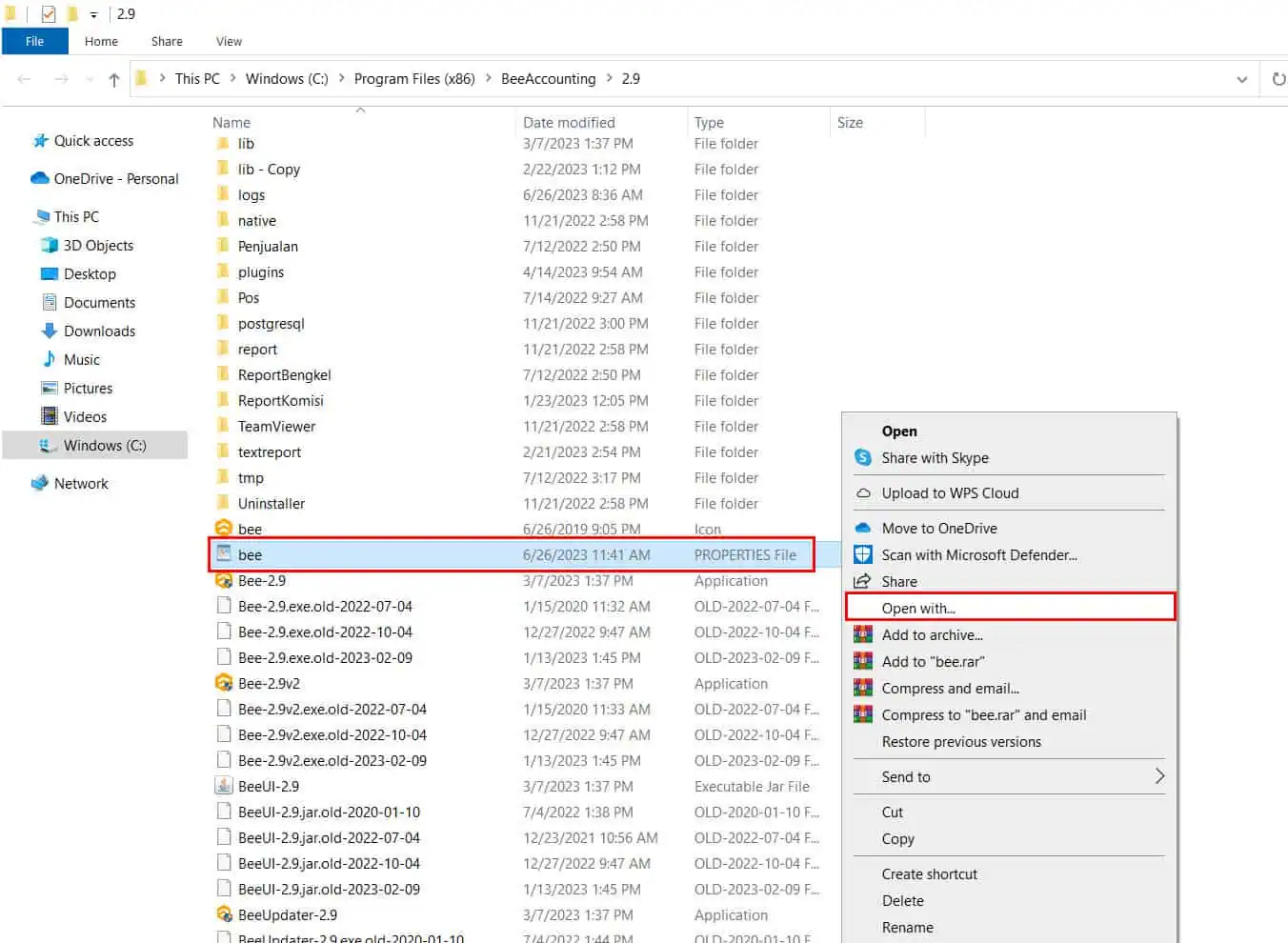Open the Recent locations dropdown arrow
Screen dimensions: 1288x943
coord(90,79)
